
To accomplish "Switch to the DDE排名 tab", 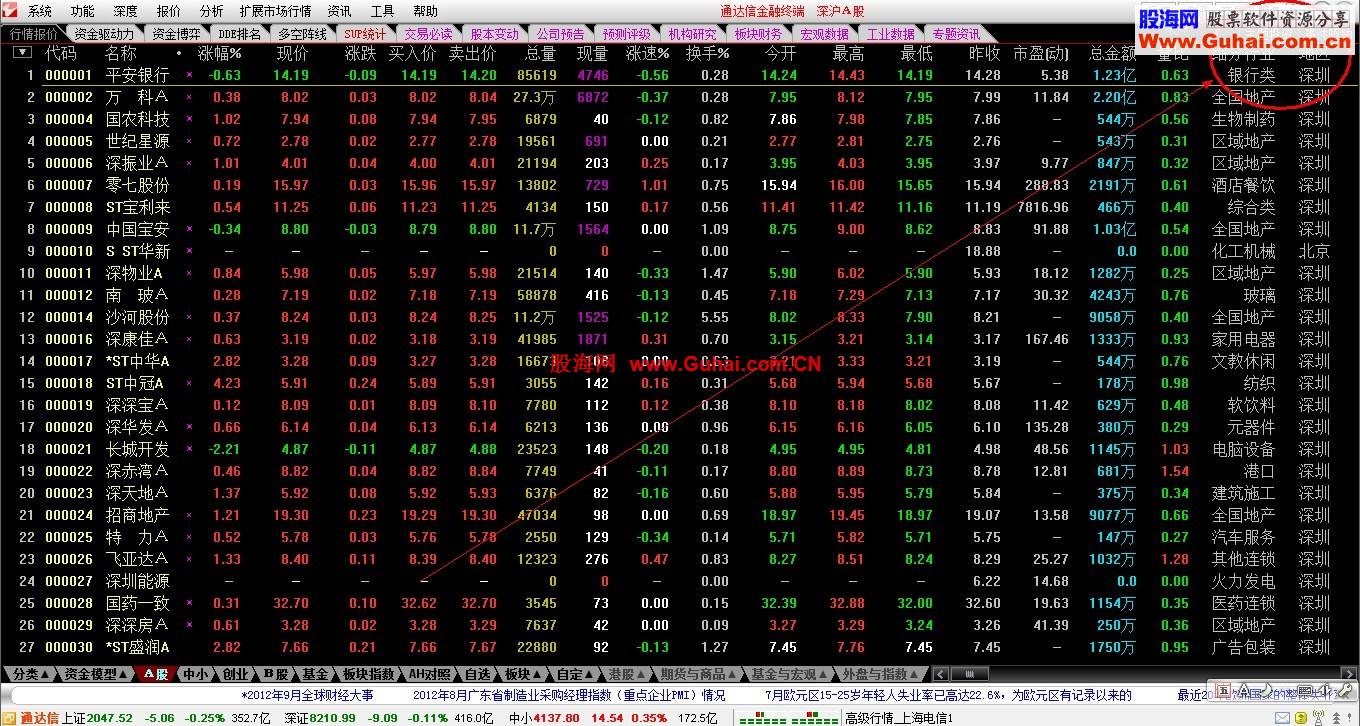I will [240, 33].
